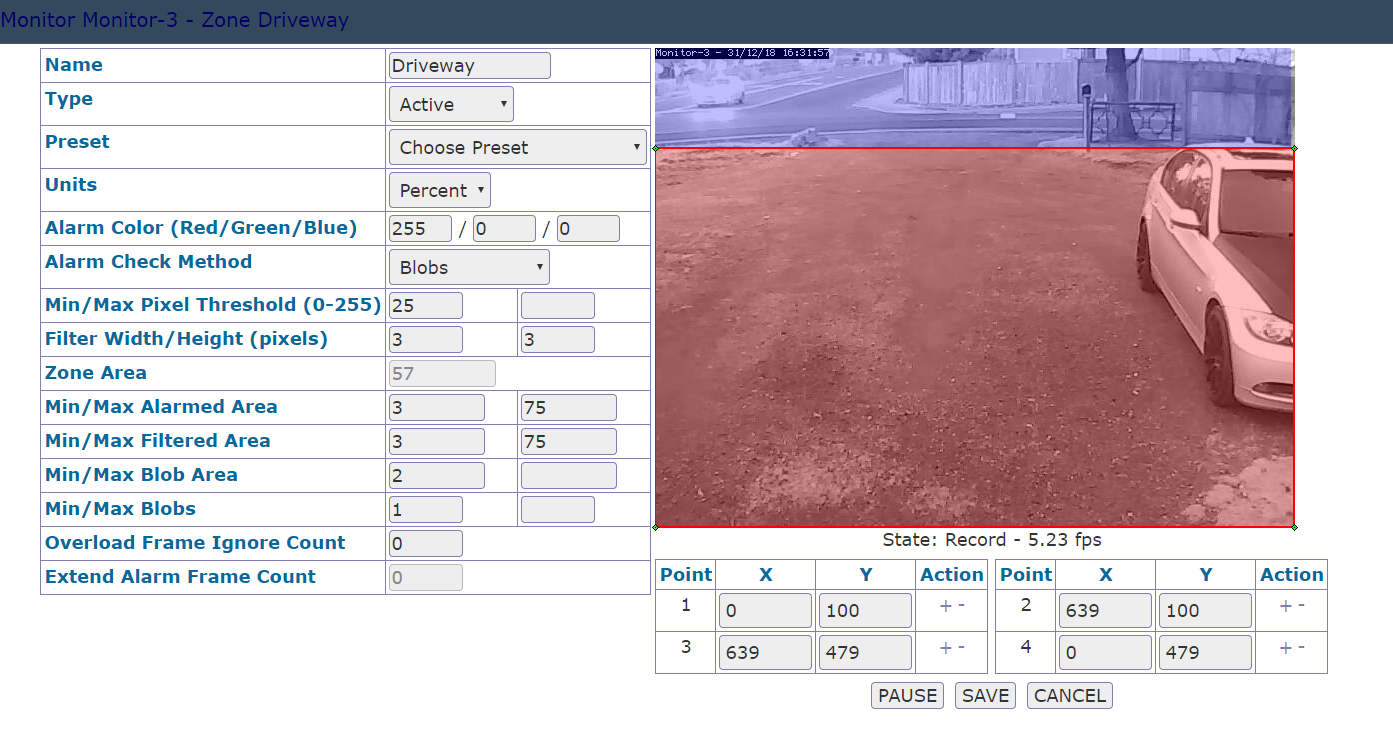Expand the Choose Preset dropdown
Screen dimensions: 1393x742
coord(517,147)
